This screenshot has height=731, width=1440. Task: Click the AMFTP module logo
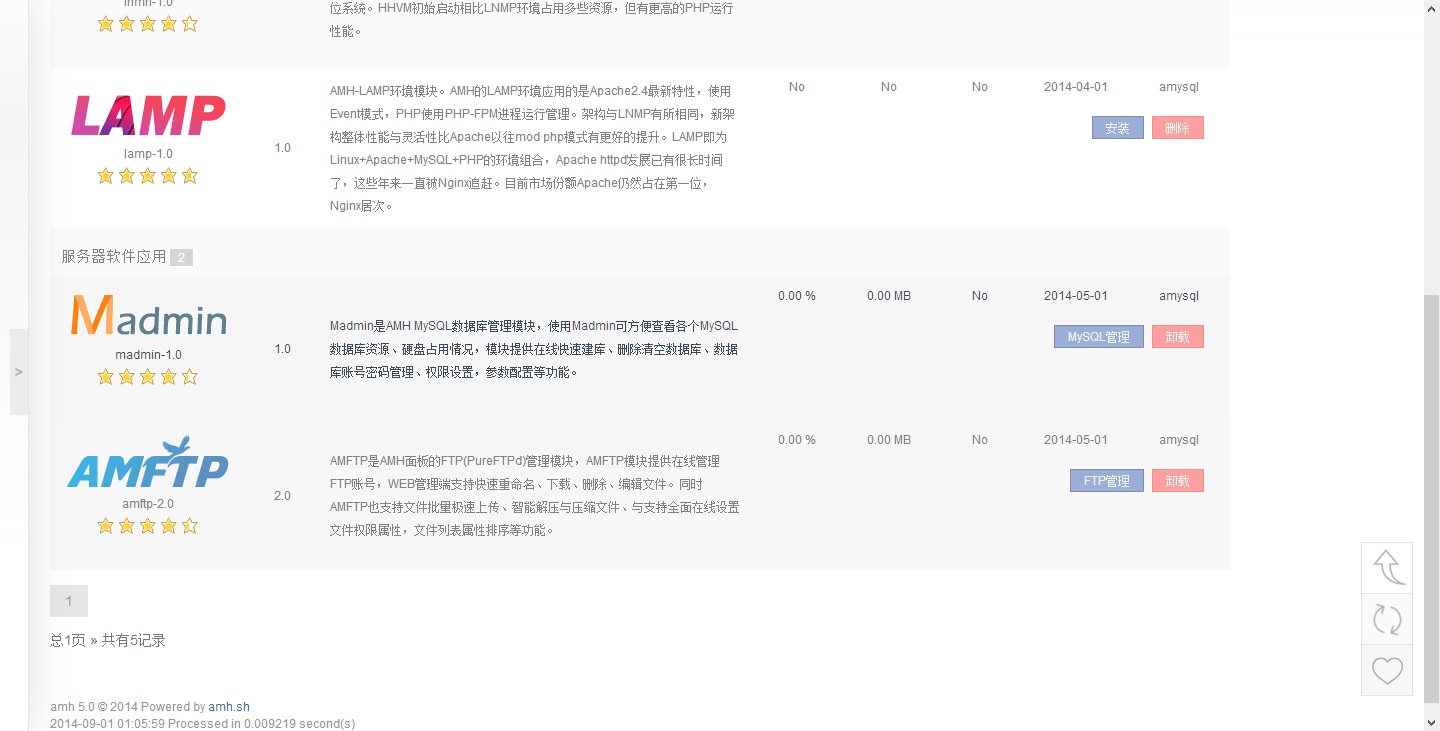(148, 463)
